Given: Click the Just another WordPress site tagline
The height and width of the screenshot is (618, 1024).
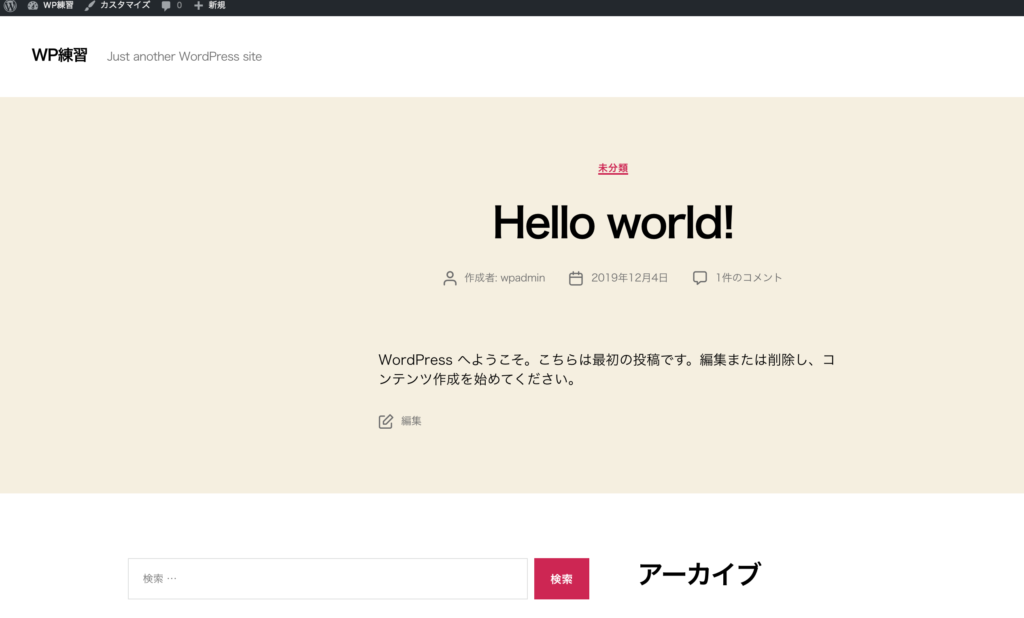Looking at the screenshot, I should click(184, 57).
